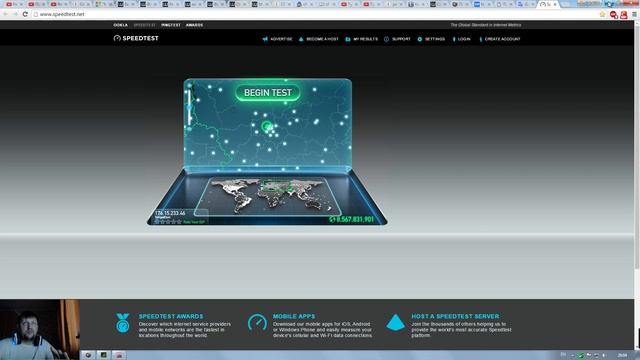
Task: Click the BEGIN TEST button
Action: pyautogui.click(x=268, y=93)
